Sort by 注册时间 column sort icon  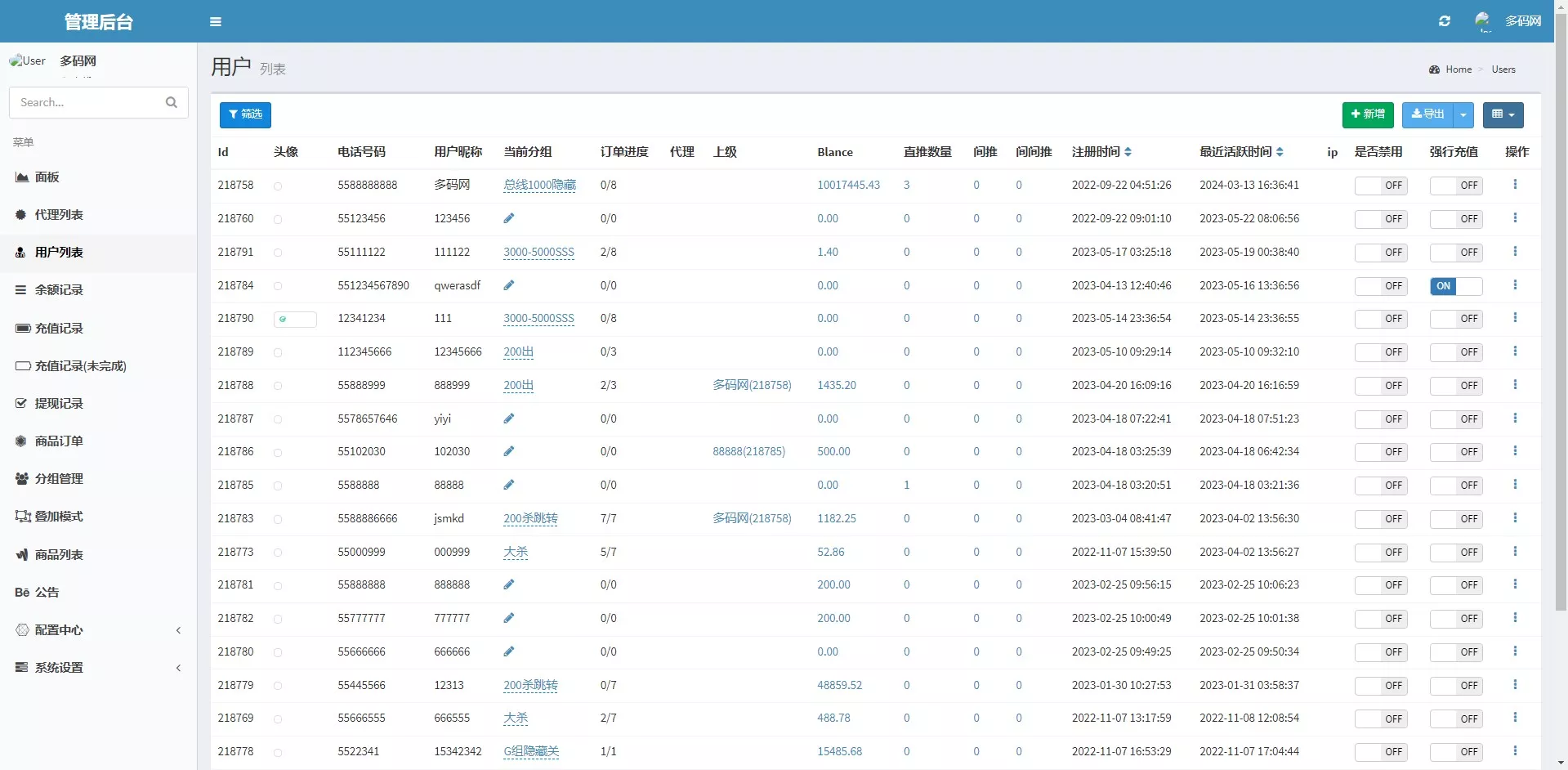tap(1128, 152)
